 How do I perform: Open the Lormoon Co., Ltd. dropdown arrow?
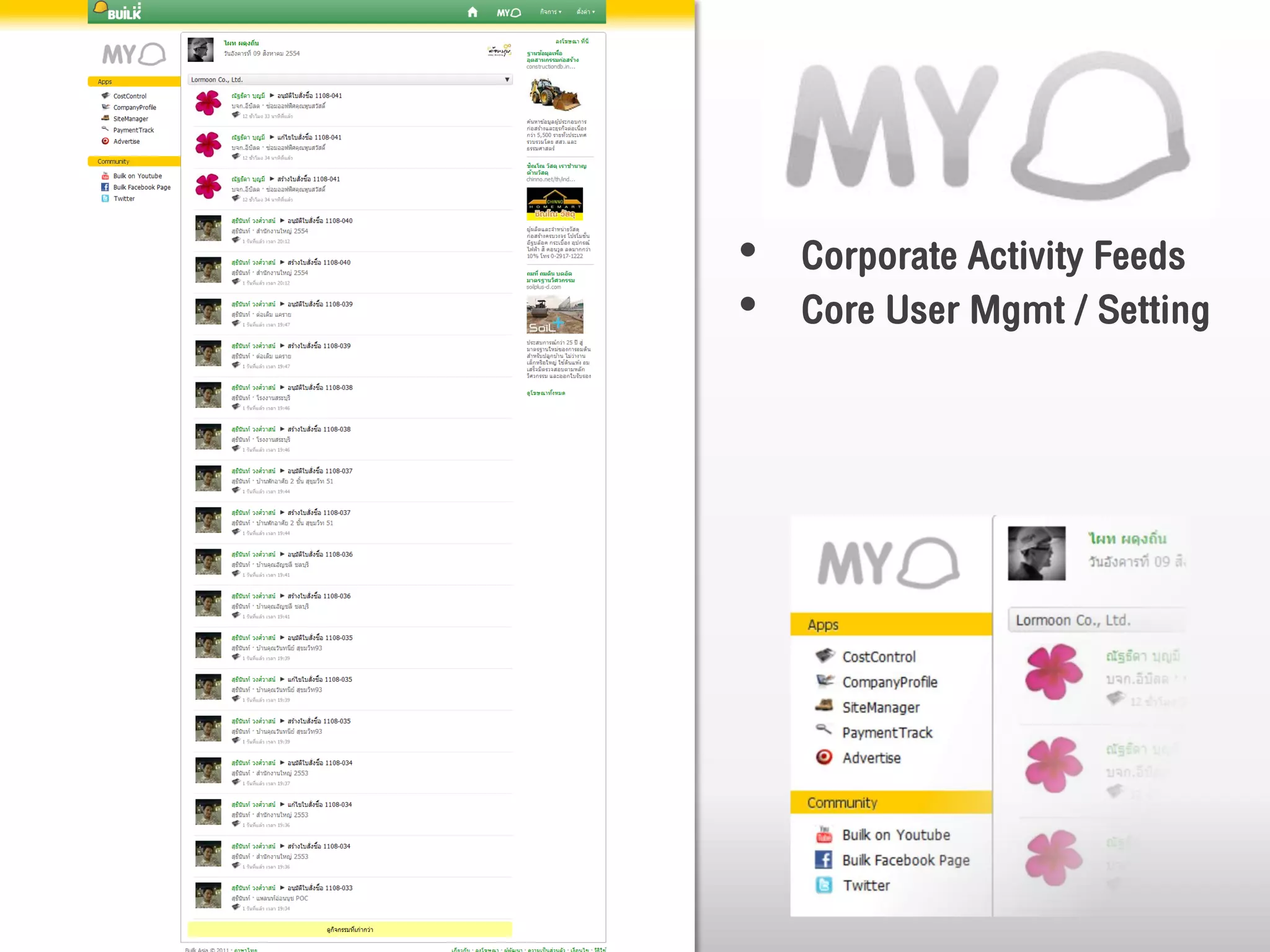pyautogui.click(x=507, y=79)
